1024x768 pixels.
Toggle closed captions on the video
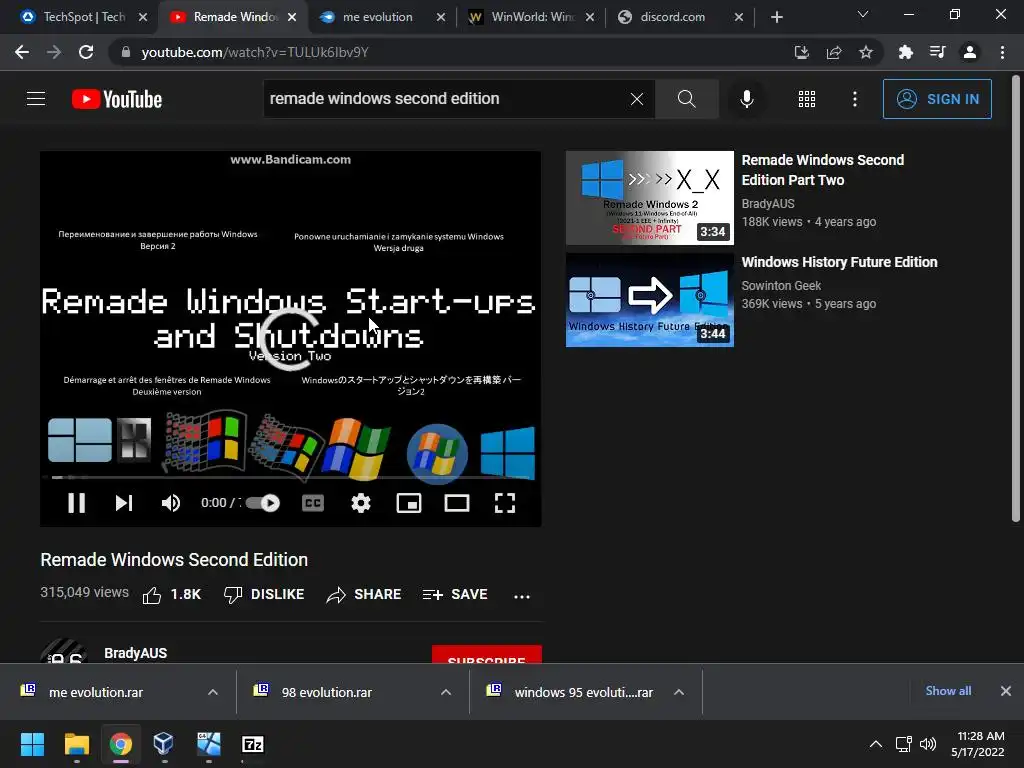tap(313, 503)
